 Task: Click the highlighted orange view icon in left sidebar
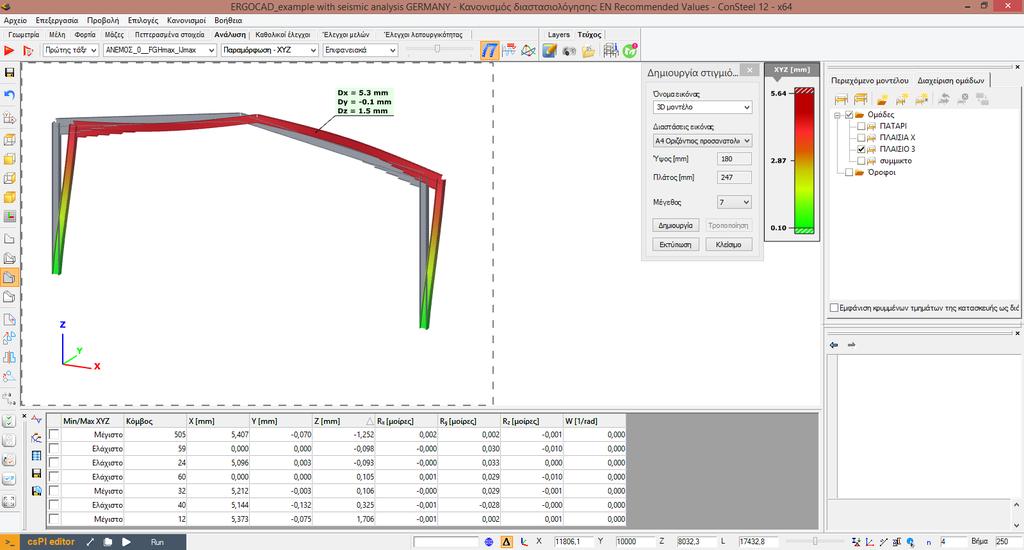click(x=9, y=278)
